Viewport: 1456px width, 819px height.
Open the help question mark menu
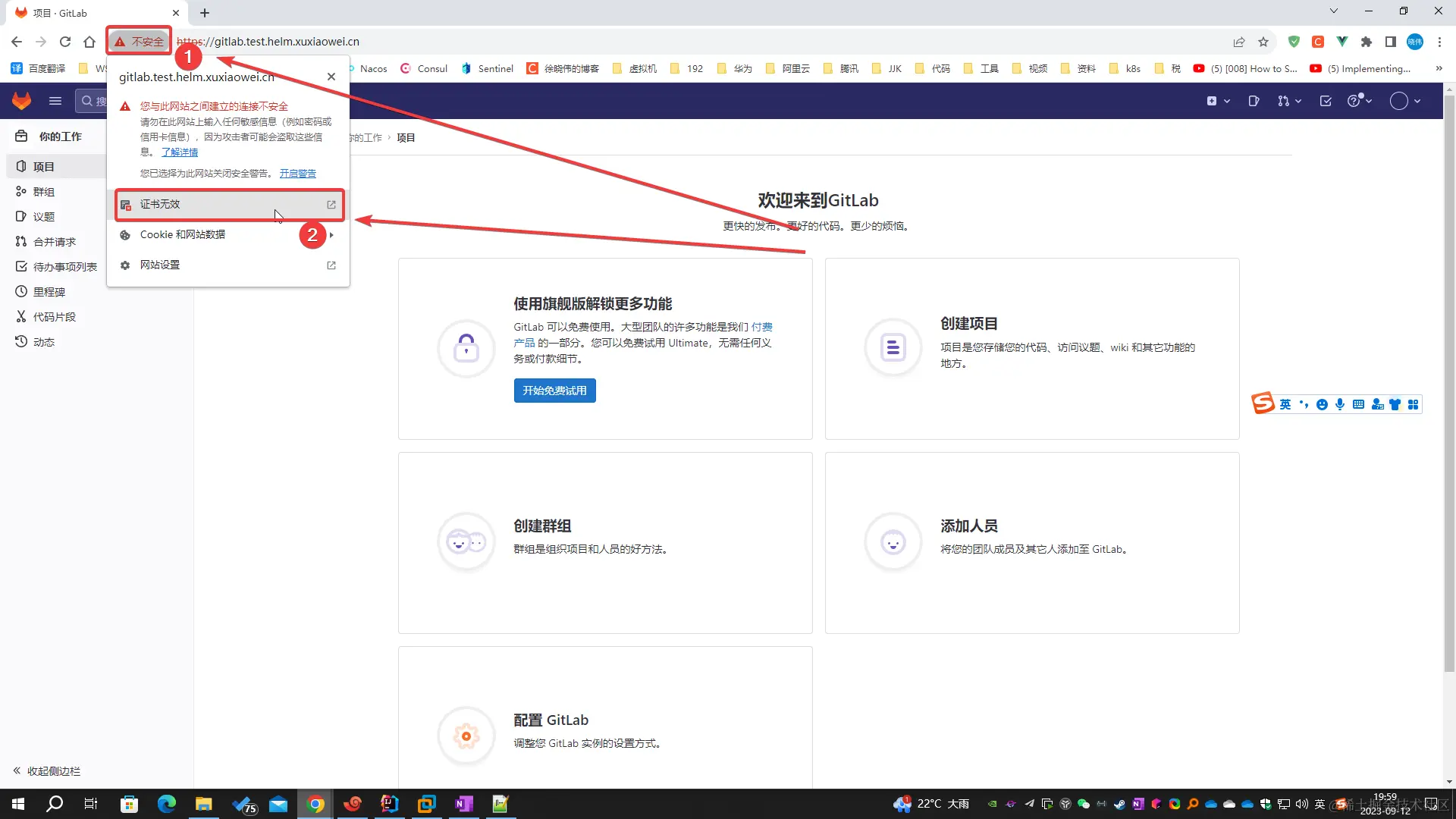(1359, 101)
